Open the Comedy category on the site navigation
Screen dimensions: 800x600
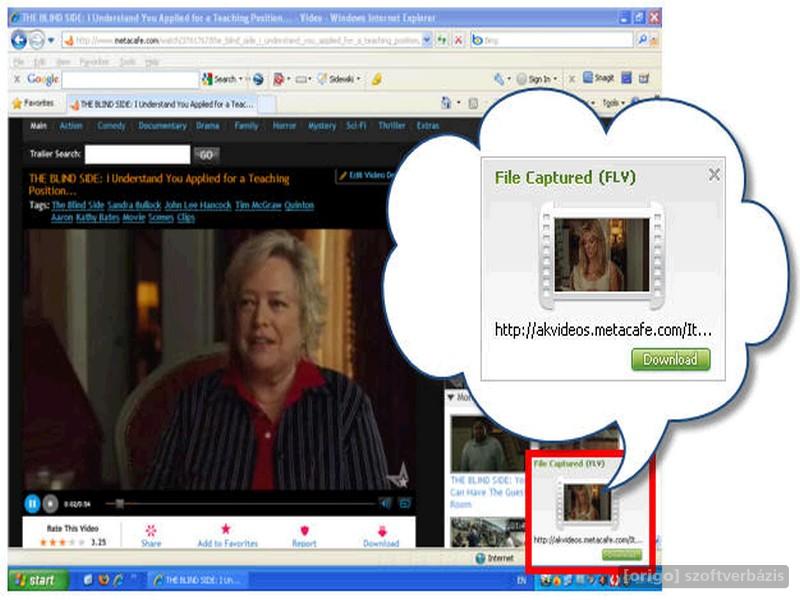[111, 126]
